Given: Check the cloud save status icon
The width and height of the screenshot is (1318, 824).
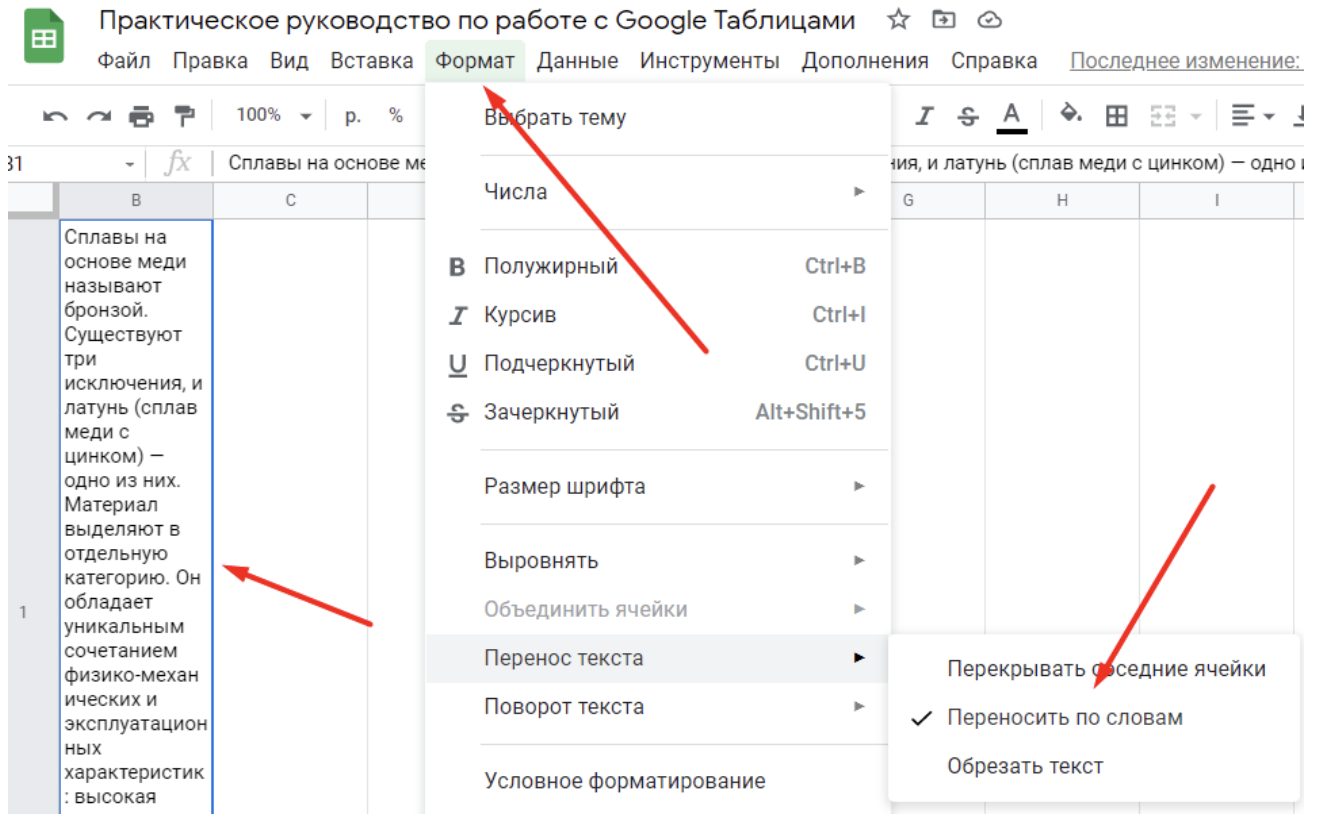Looking at the screenshot, I should pos(989,20).
